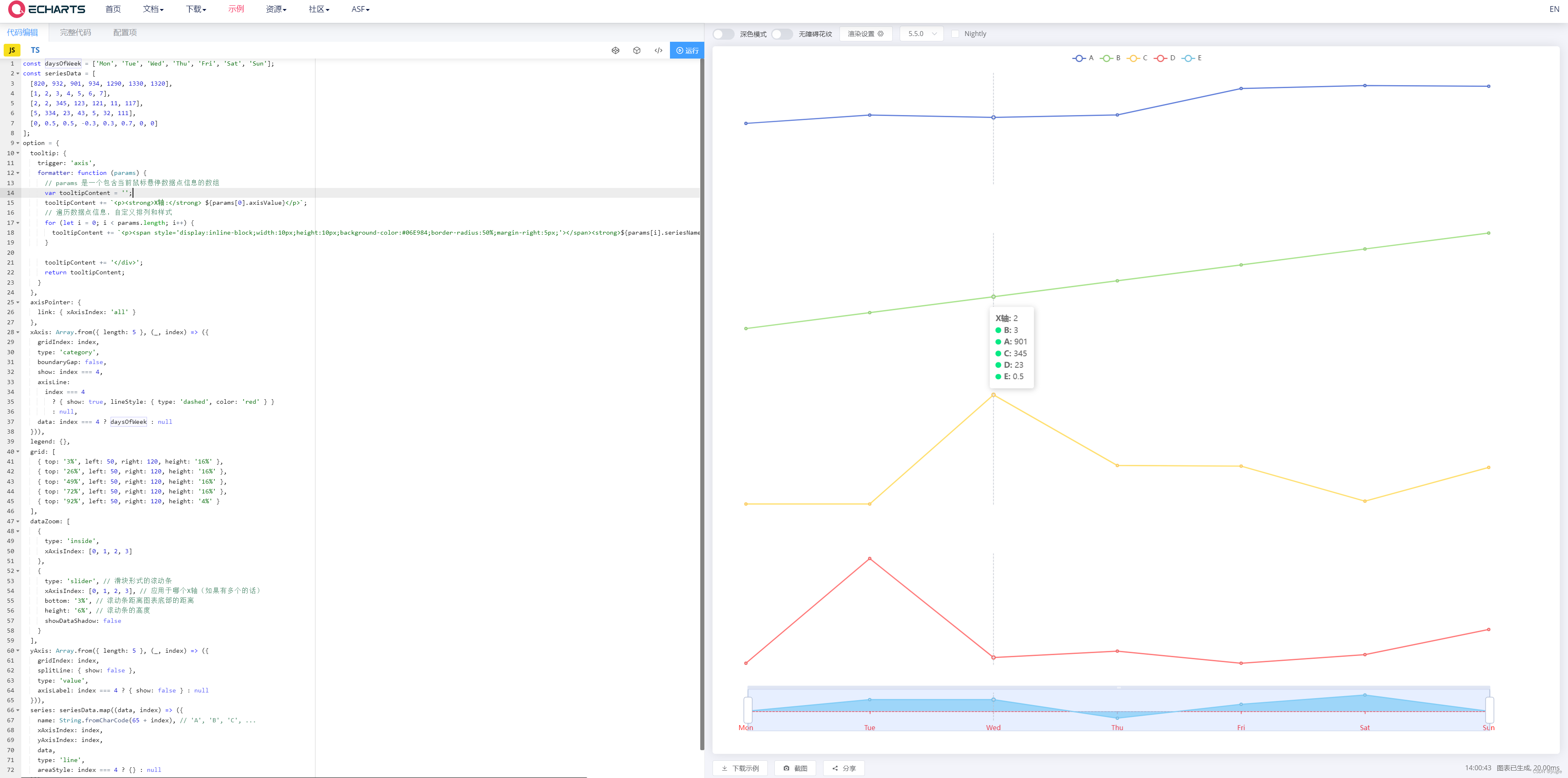Viewport: 1568px width, 778px height.
Task: Open the 资源 dropdown menu
Action: click(276, 9)
